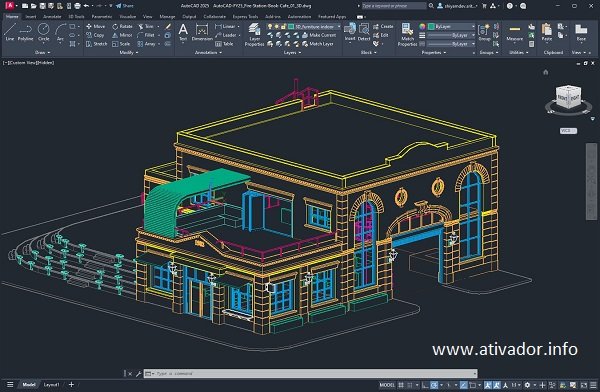The width and height of the screenshot is (600, 392).
Task: Select the Line tool
Action: point(10,32)
